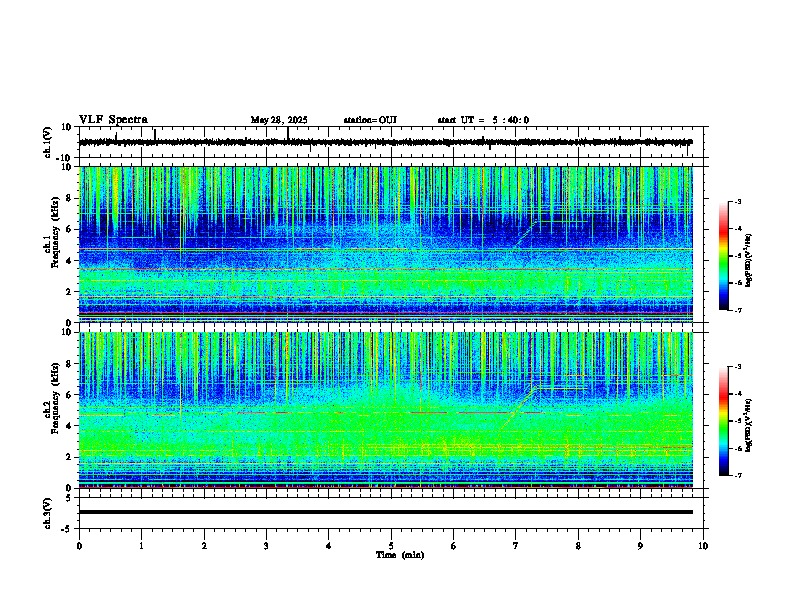Click time axis tick label "1"

coord(141,546)
